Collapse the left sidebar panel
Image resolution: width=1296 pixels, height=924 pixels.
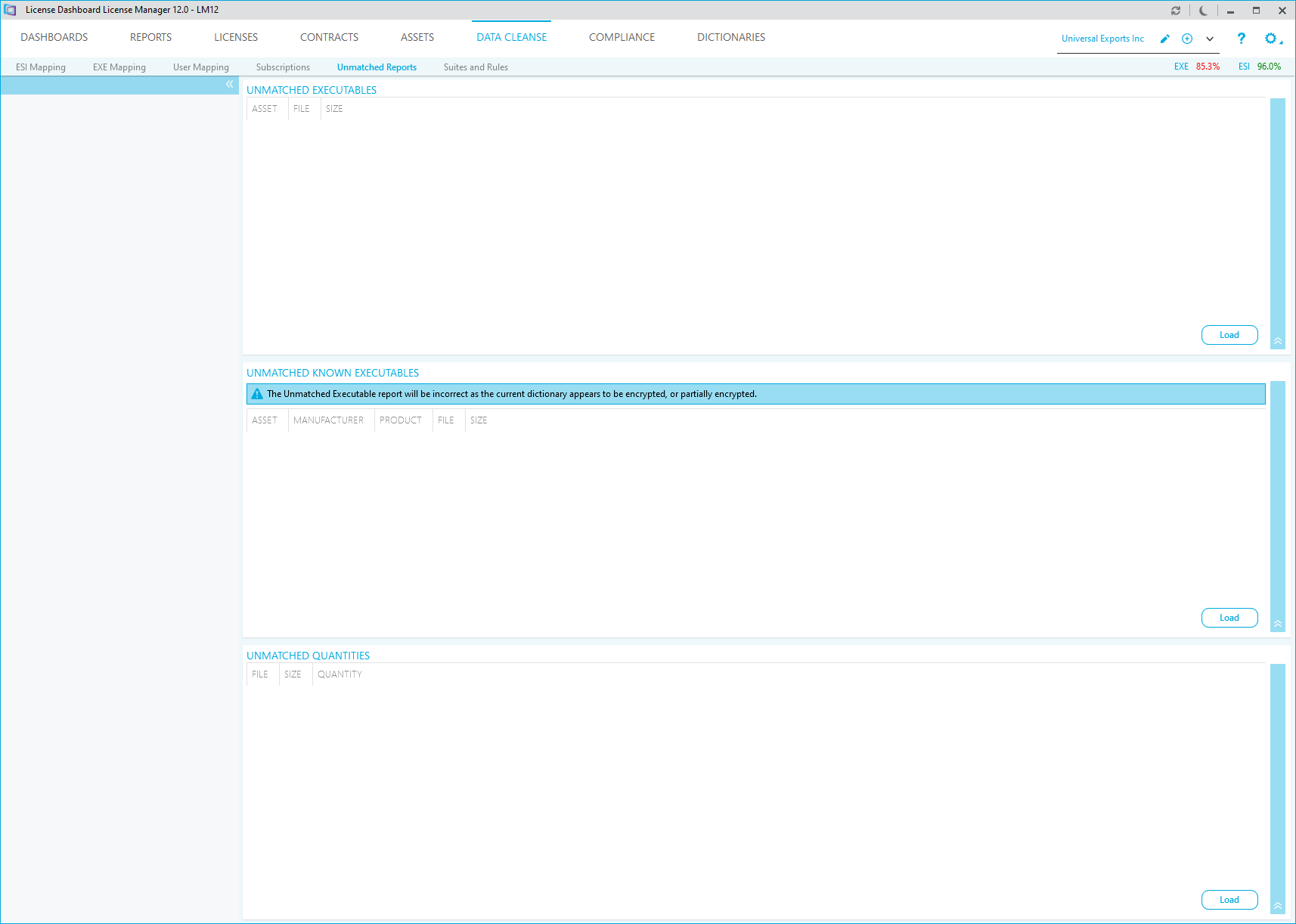coord(229,85)
